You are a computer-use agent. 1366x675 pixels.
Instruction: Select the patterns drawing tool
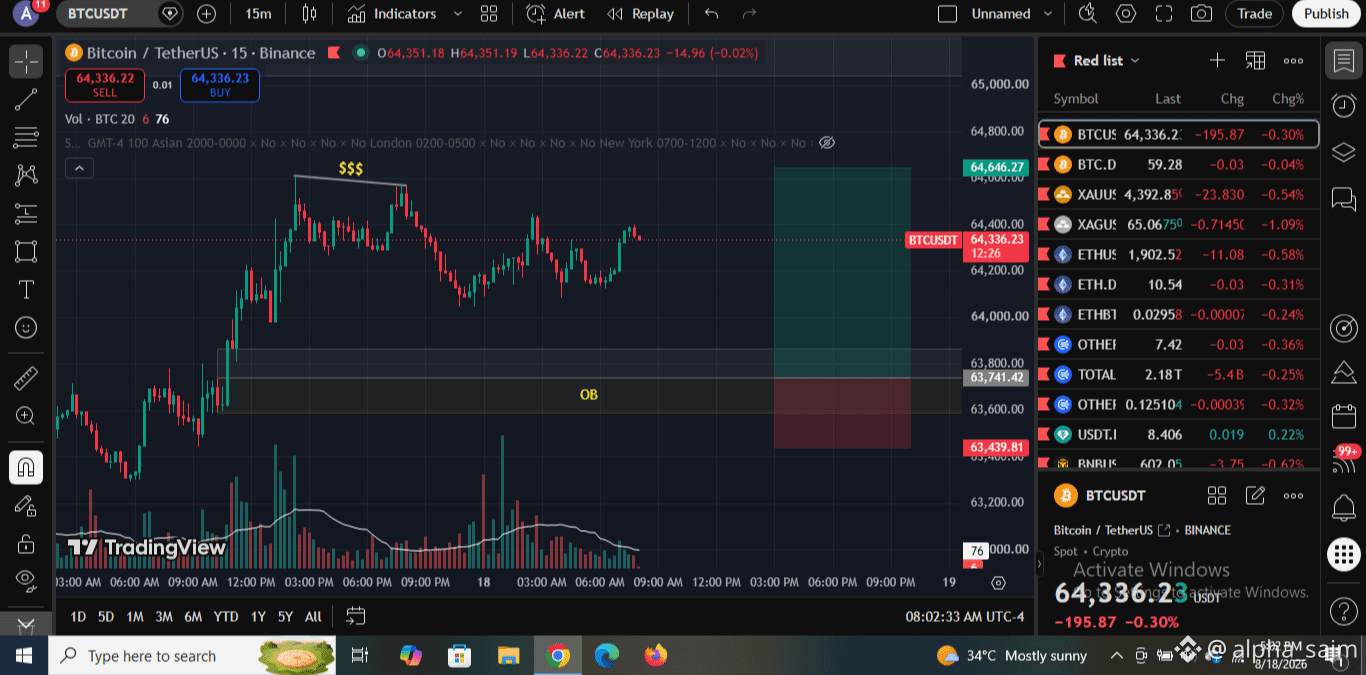[26, 175]
